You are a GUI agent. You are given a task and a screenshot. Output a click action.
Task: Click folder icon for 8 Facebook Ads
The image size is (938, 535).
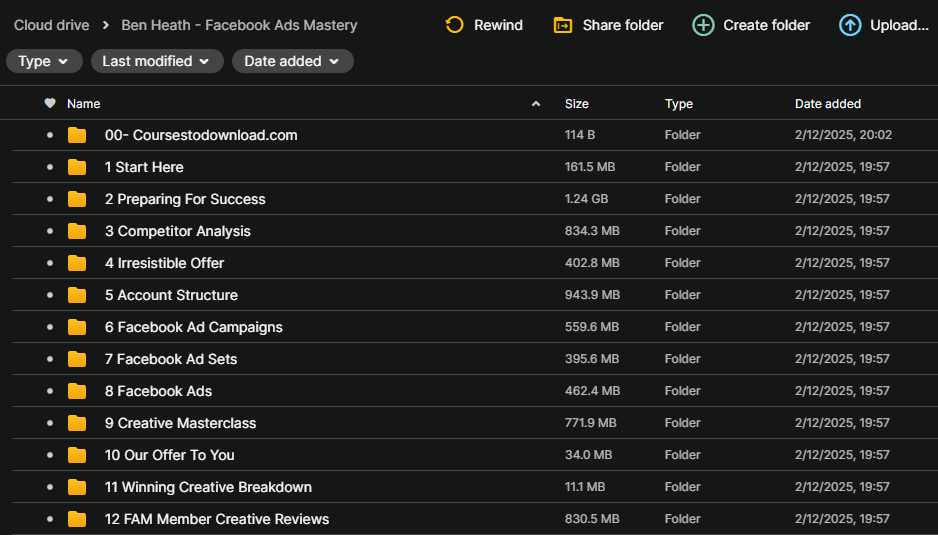77,391
